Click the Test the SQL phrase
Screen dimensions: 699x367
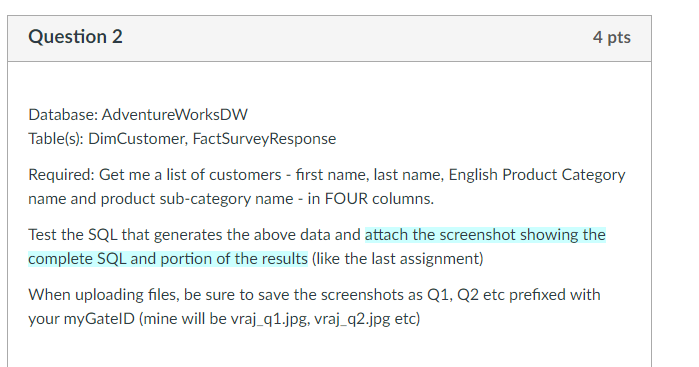tap(73, 235)
